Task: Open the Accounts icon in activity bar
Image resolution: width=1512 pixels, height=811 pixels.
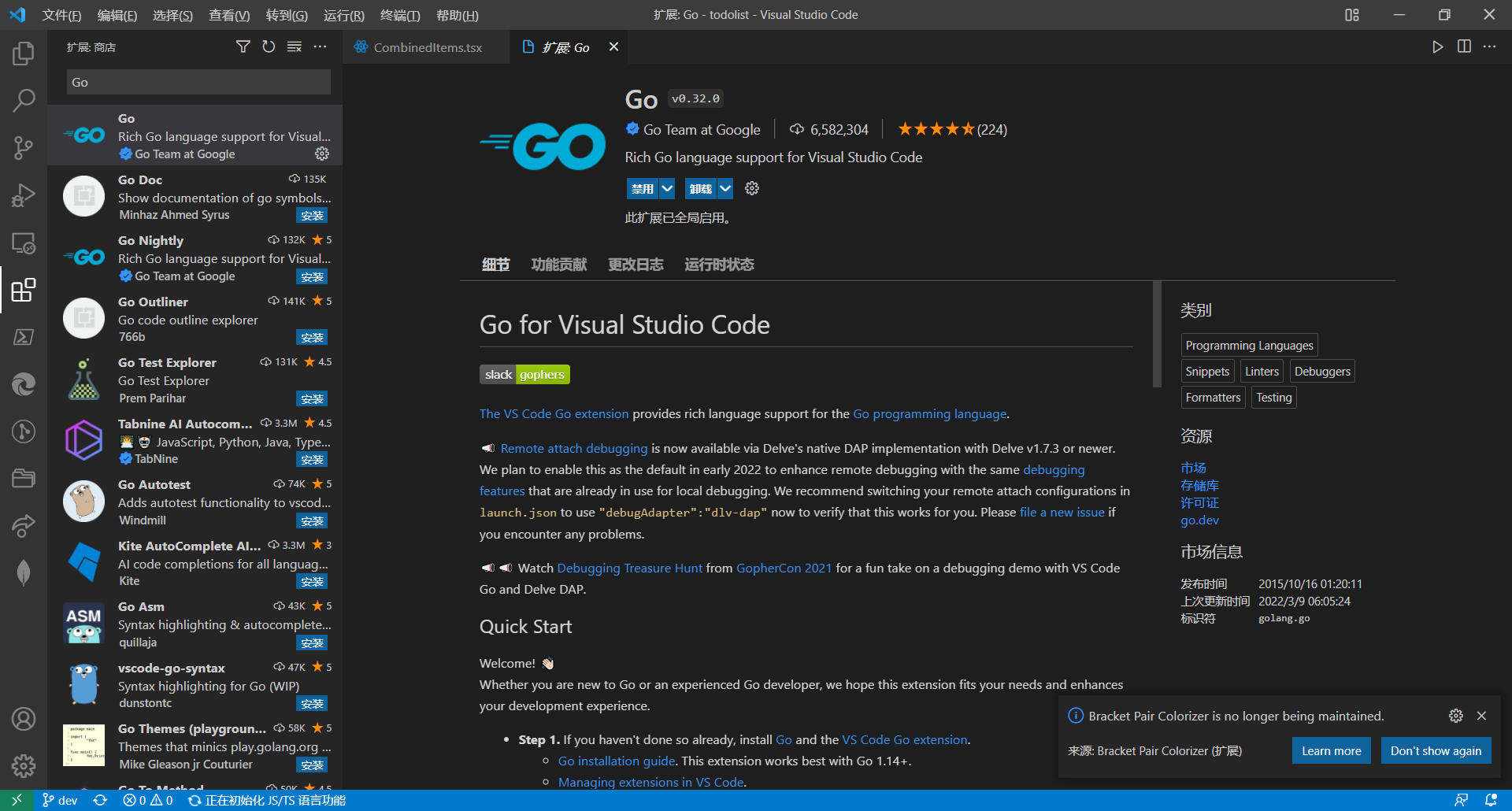Action: tap(24, 718)
